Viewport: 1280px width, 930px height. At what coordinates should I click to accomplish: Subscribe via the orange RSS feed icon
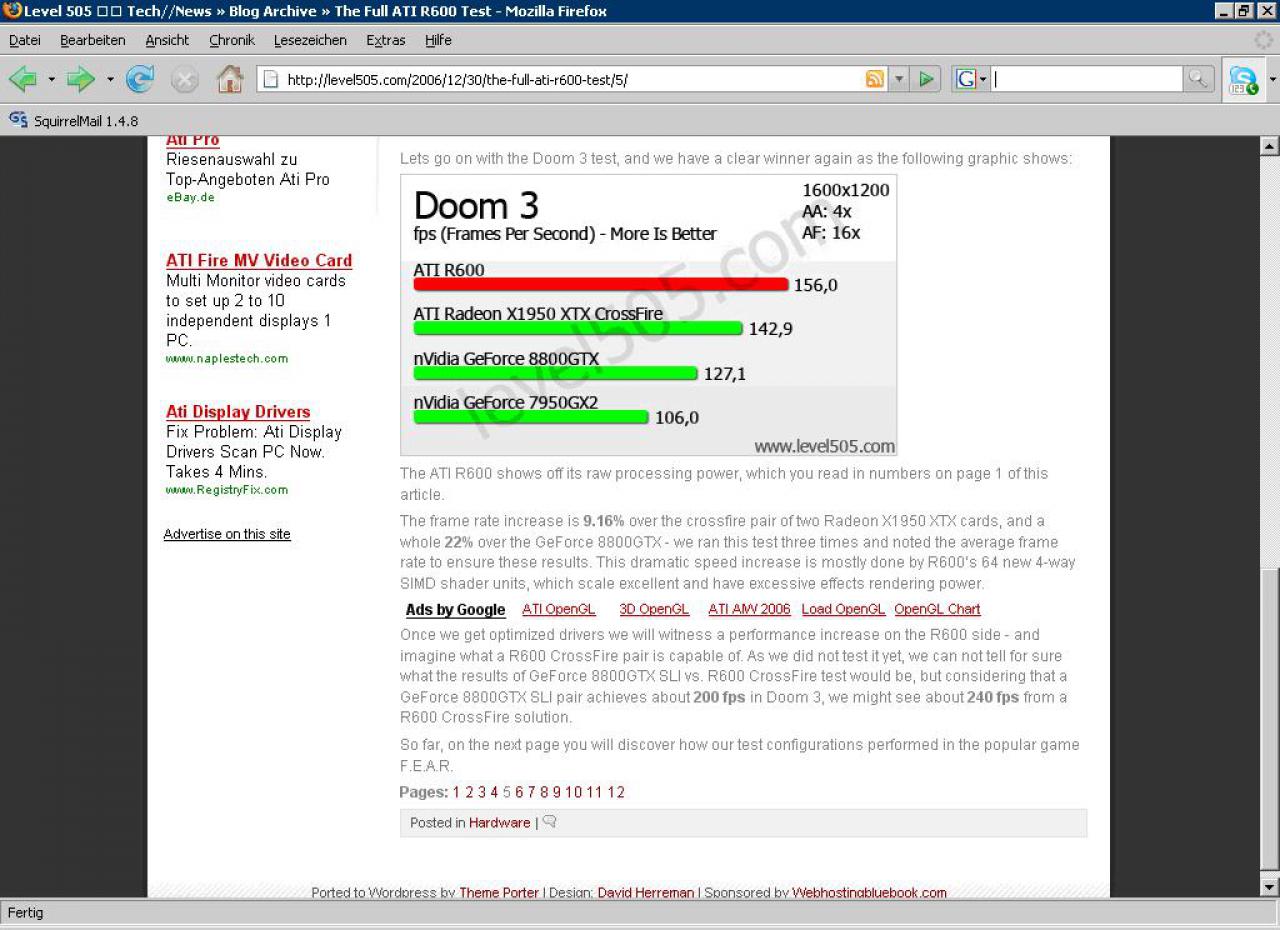(x=874, y=79)
